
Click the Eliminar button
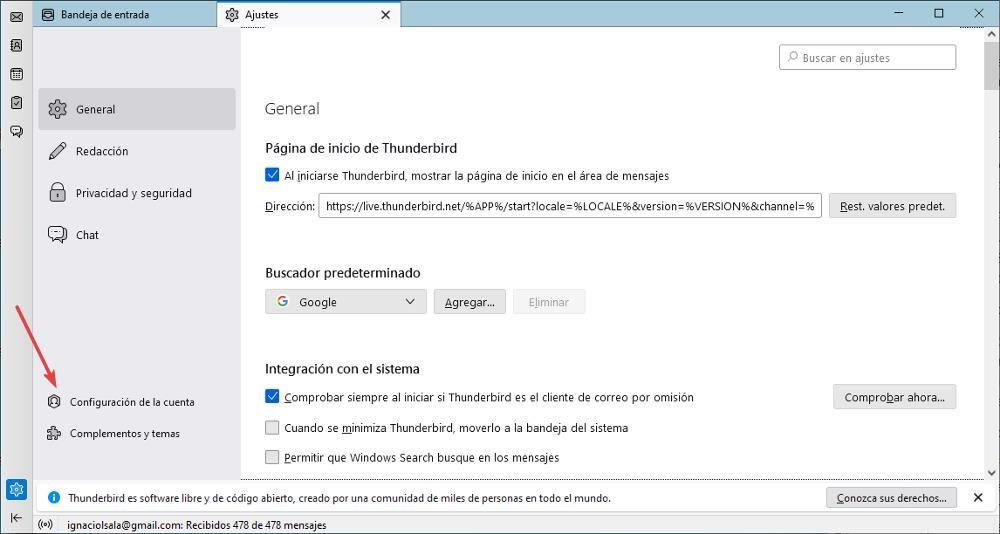point(548,302)
